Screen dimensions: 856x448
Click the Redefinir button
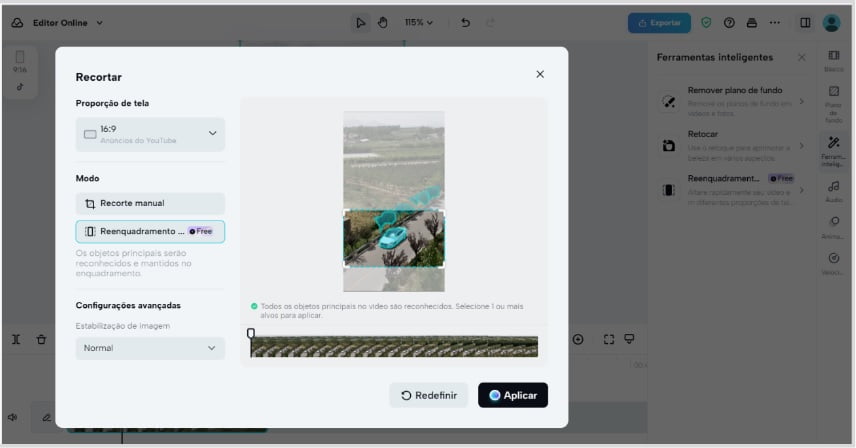coord(429,395)
